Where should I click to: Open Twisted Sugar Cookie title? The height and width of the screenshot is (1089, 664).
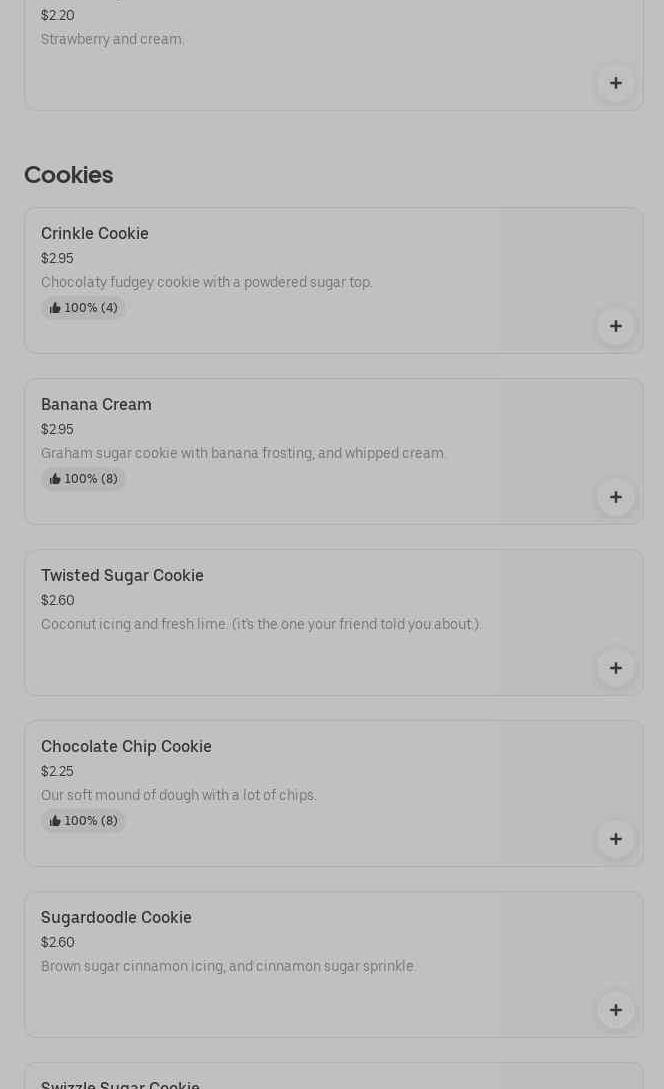pyautogui.click(x=122, y=576)
